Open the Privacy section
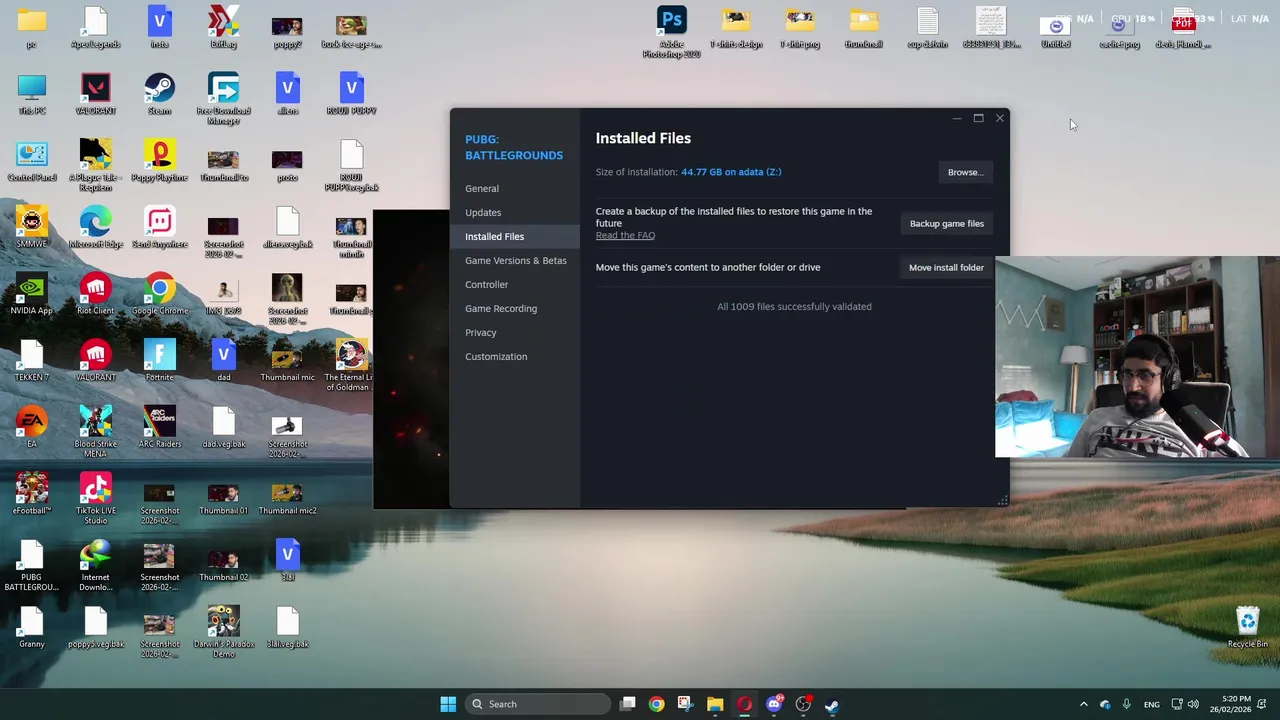The height and width of the screenshot is (720, 1280). pyautogui.click(x=480, y=332)
